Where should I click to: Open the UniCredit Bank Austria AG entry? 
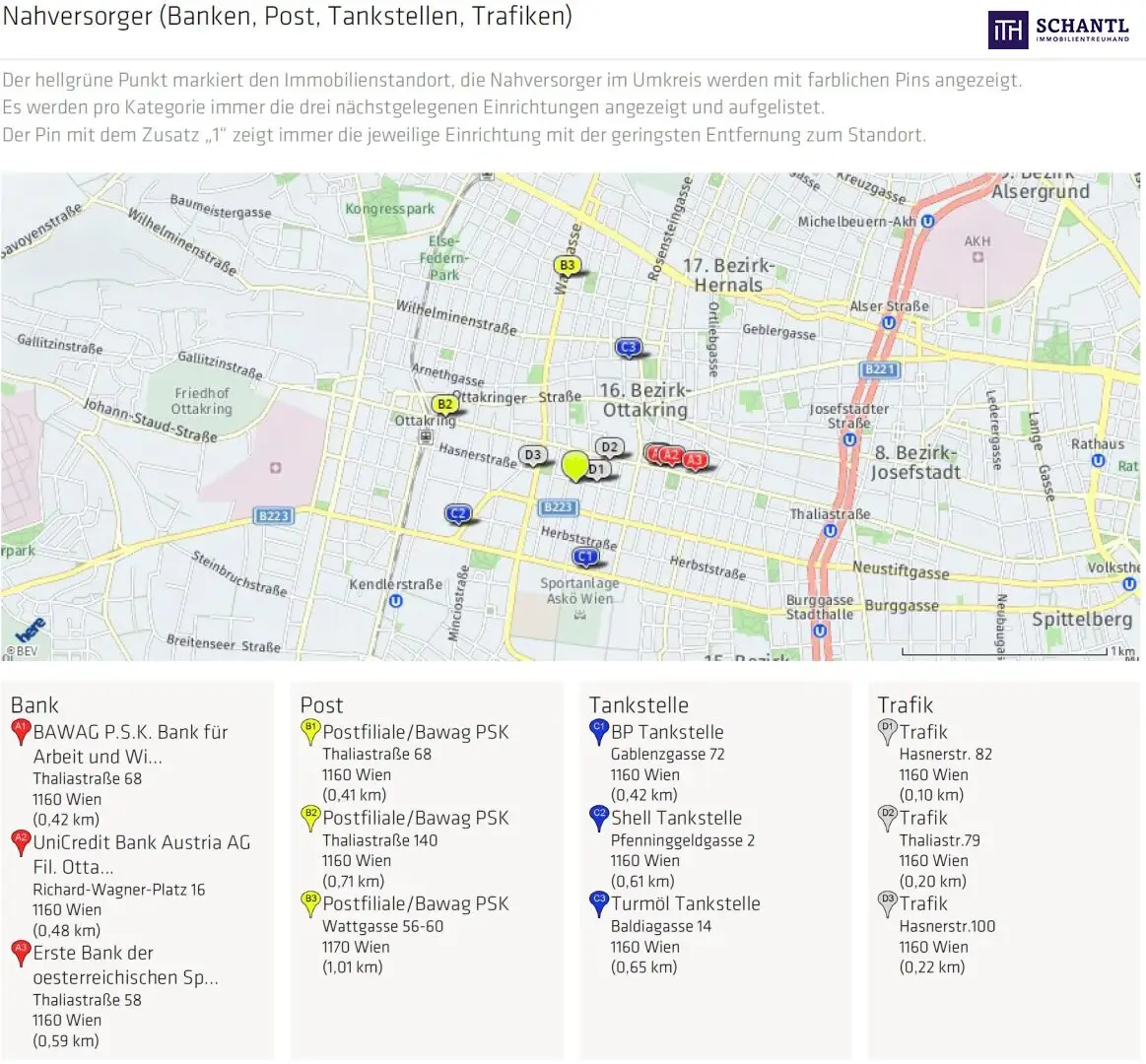132,886
